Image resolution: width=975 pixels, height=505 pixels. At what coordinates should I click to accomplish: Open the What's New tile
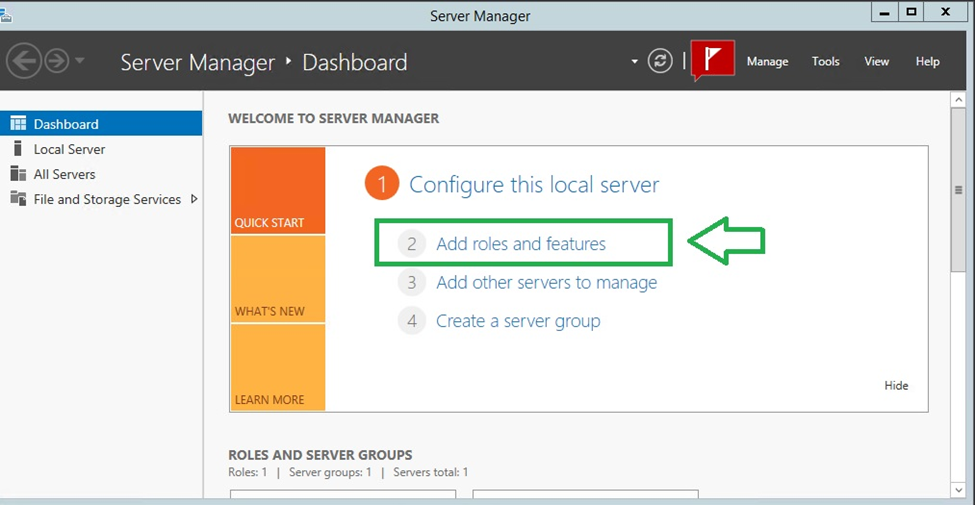[x=278, y=279]
